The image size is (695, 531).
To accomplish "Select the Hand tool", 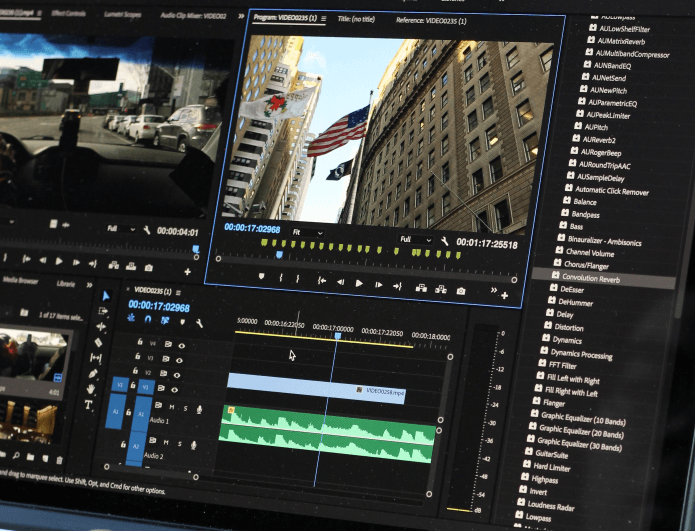I will (90, 389).
